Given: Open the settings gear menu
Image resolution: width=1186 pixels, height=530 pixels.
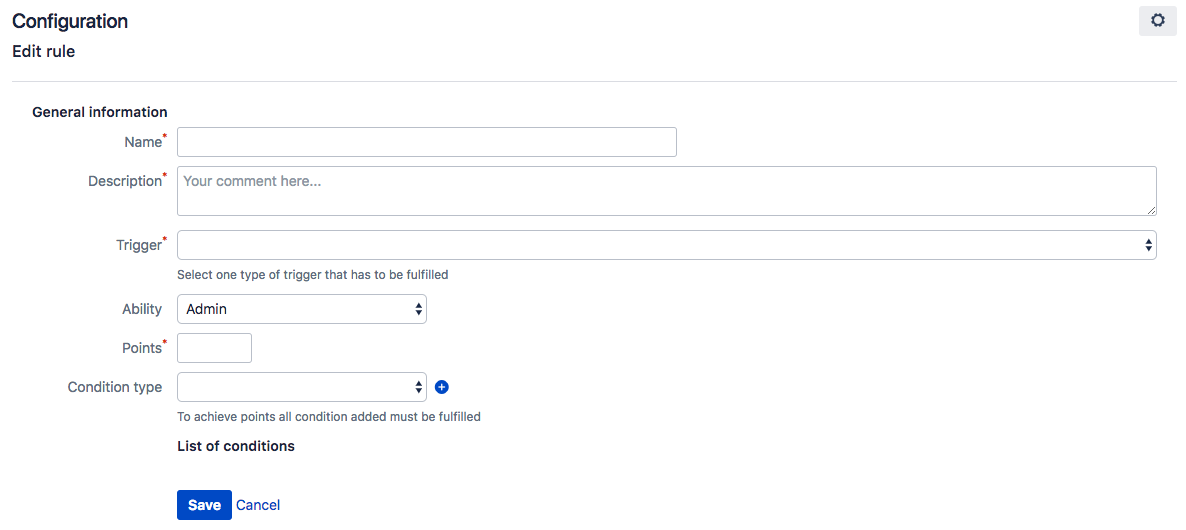Looking at the screenshot, I should tap(1157, 21).
